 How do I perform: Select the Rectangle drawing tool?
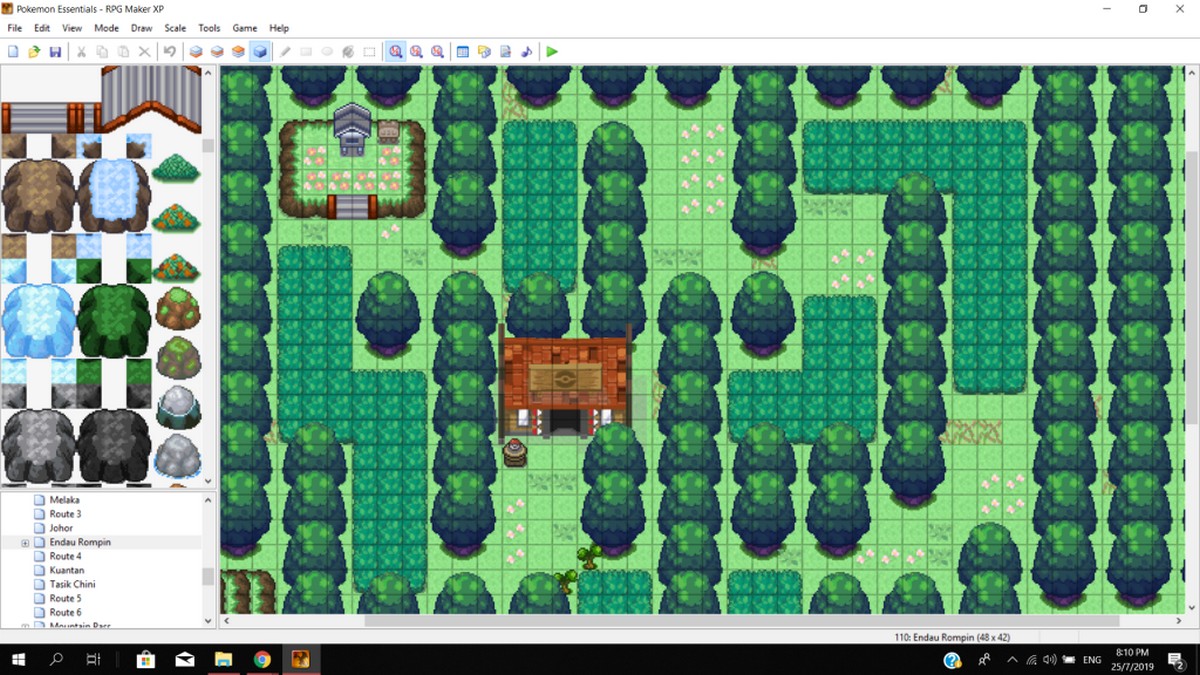point(306,51)
